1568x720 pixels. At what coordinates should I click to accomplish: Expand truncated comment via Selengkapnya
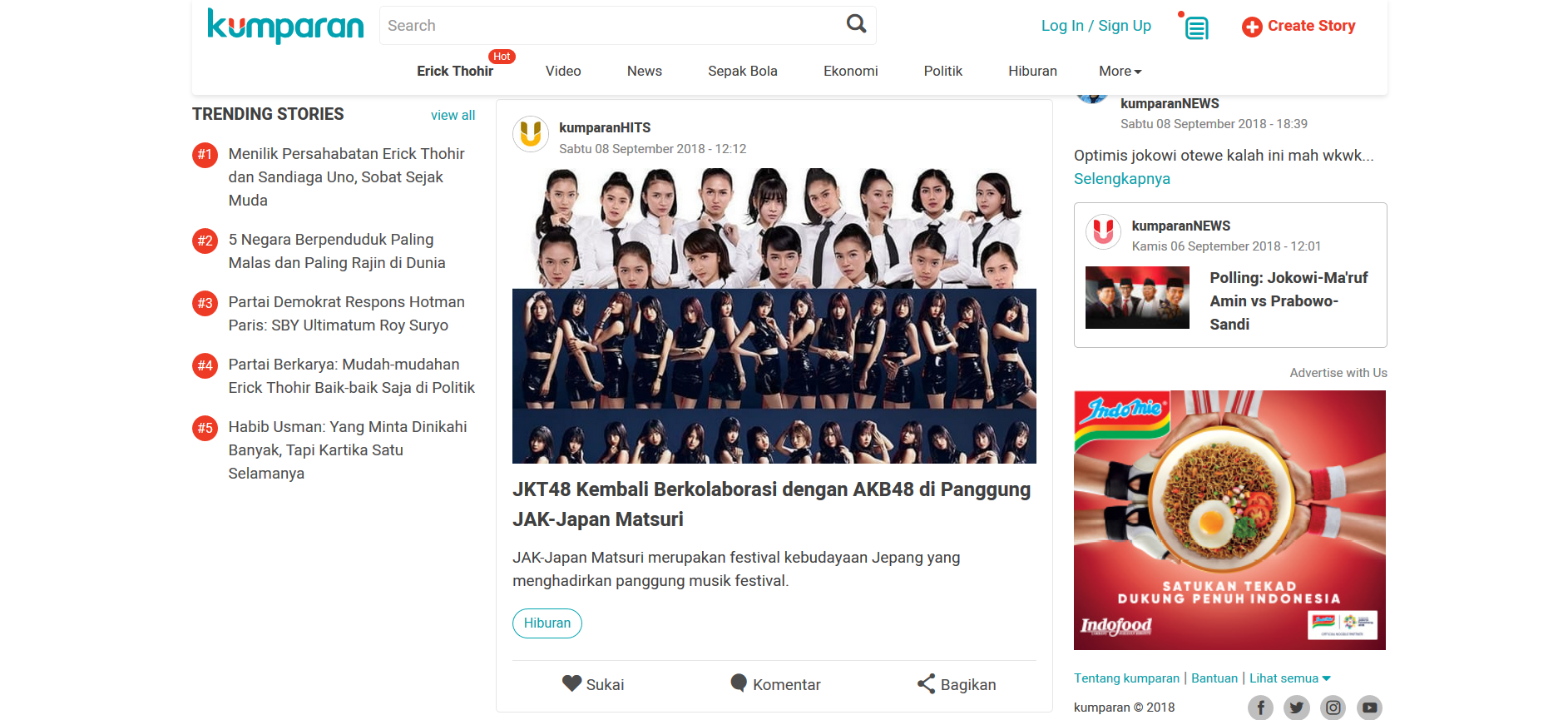1121,179
